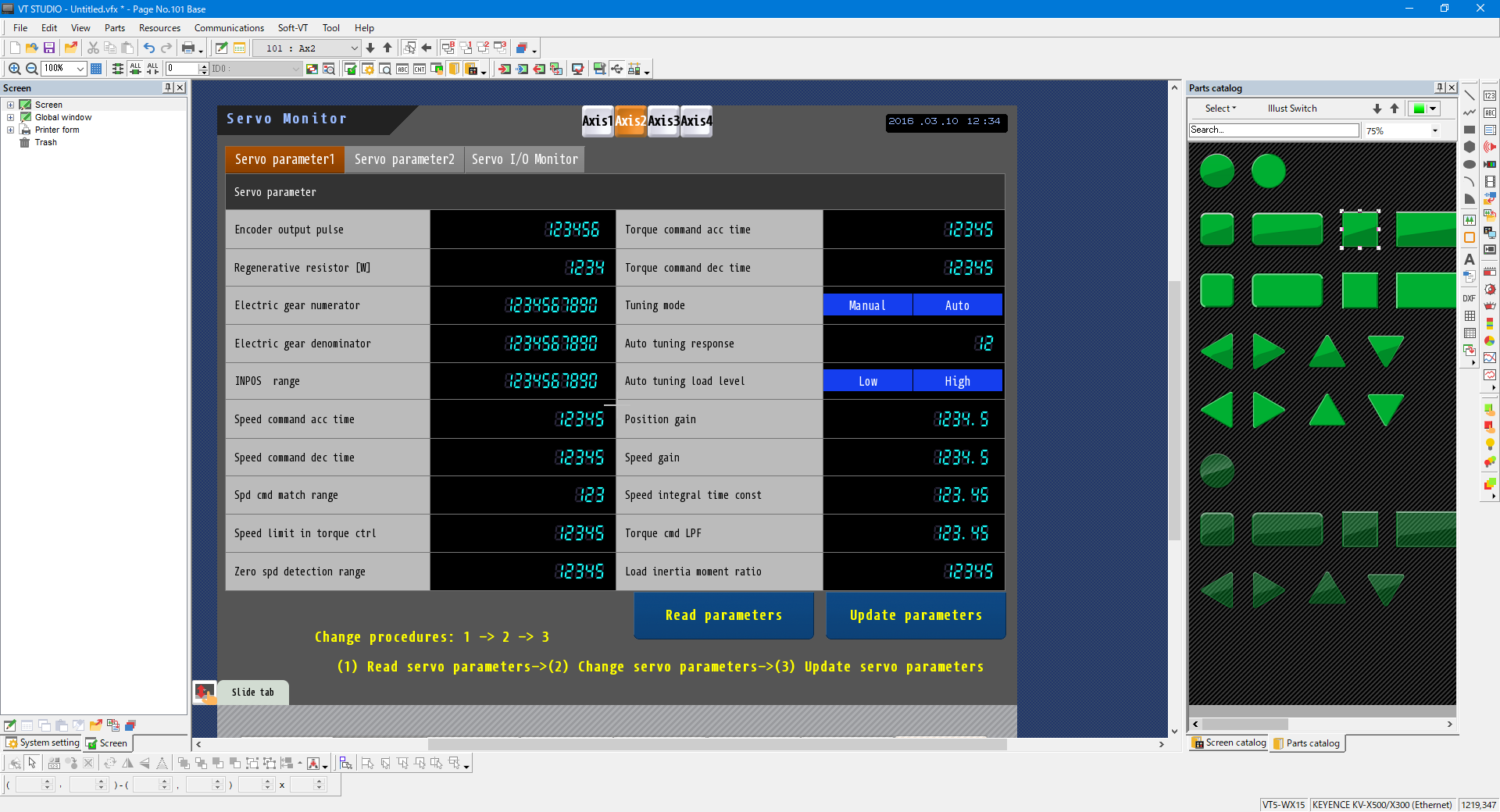Click the Read parameters button
This screenshot has height=812, width=1500.
[723, 615]
